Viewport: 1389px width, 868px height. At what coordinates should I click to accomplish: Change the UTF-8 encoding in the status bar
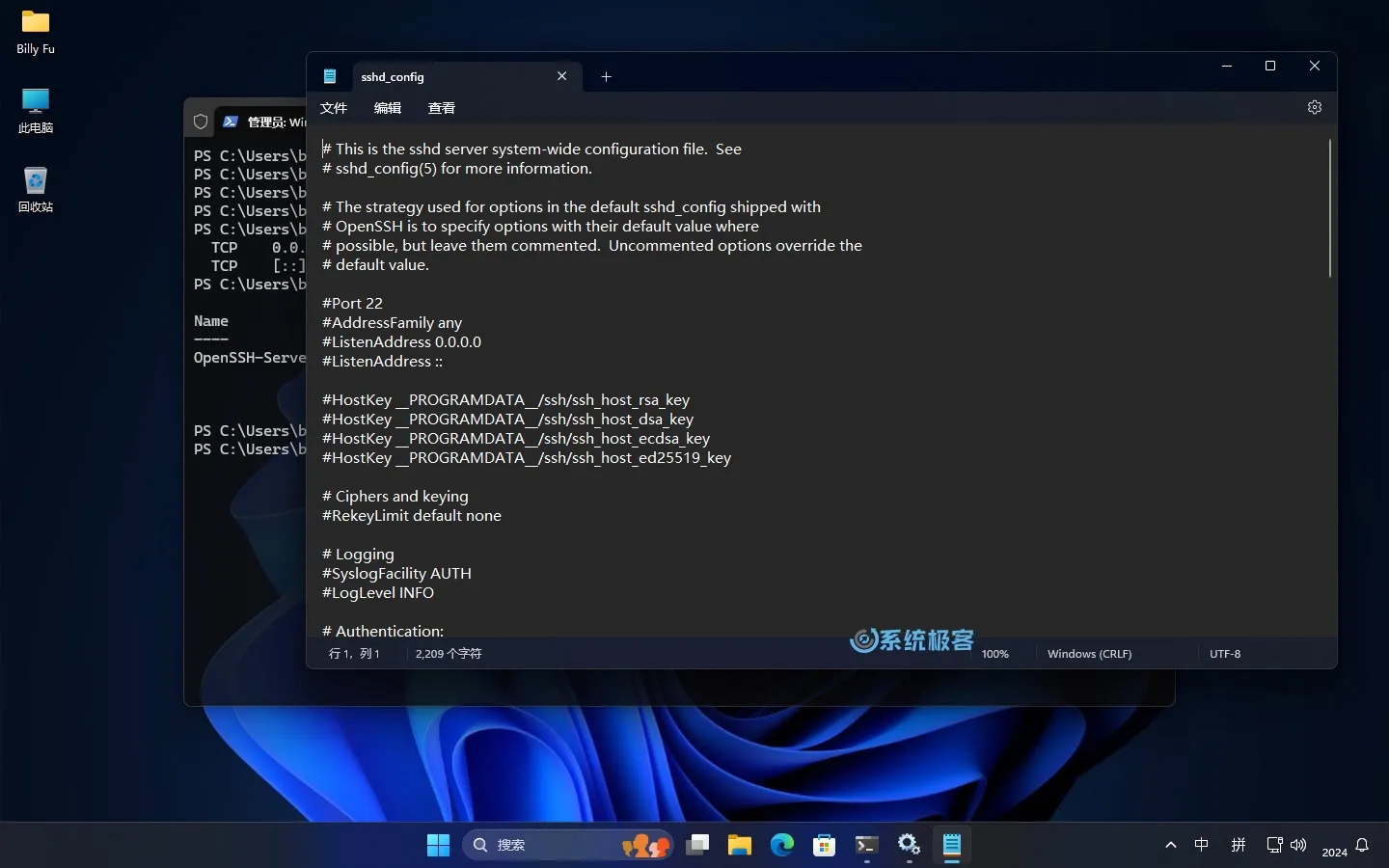[1225, 654]
